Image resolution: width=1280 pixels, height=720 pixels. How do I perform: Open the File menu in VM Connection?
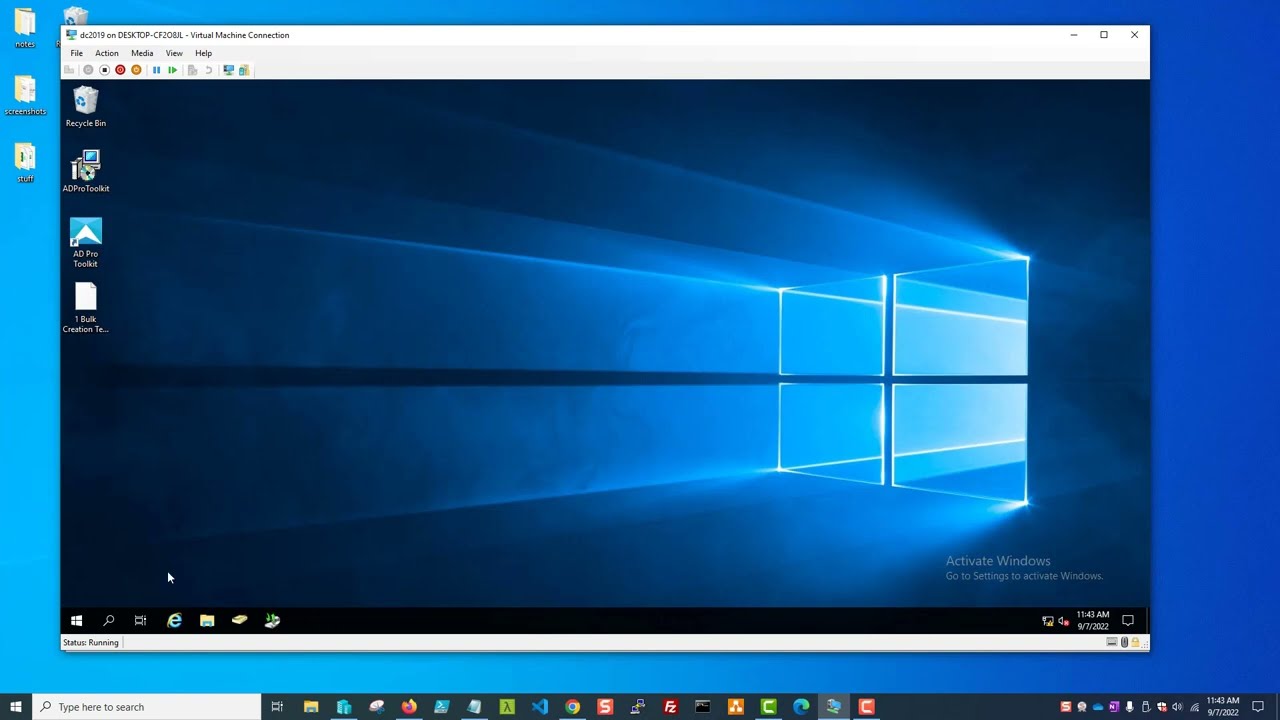(x=76, y=53)
